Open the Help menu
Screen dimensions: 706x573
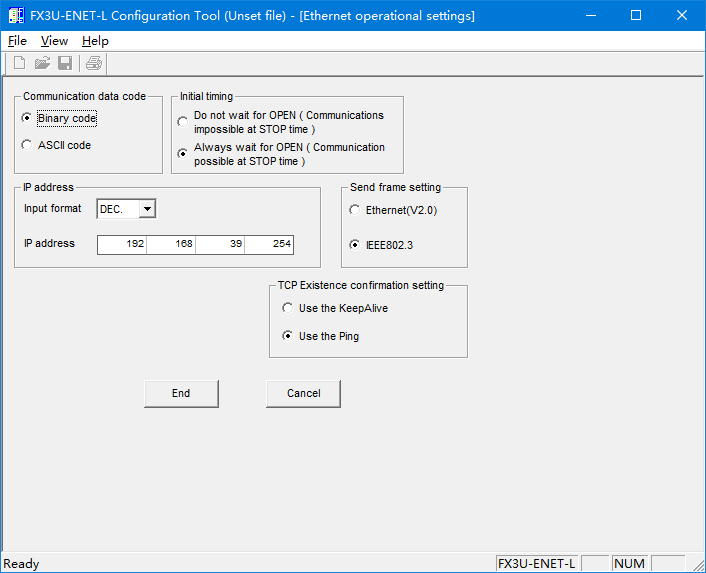click(95, 41)
